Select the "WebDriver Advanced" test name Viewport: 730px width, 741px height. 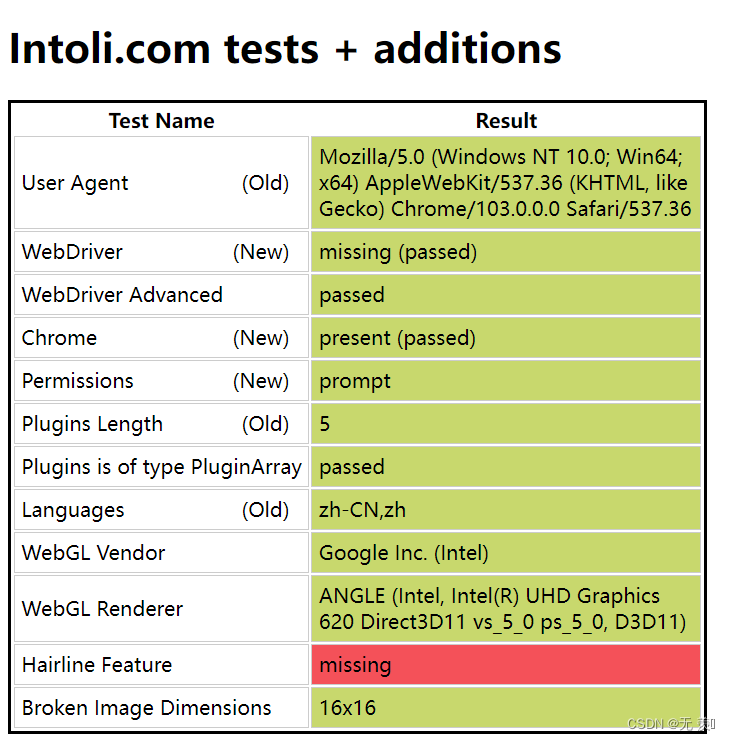(x=122, y=295)
